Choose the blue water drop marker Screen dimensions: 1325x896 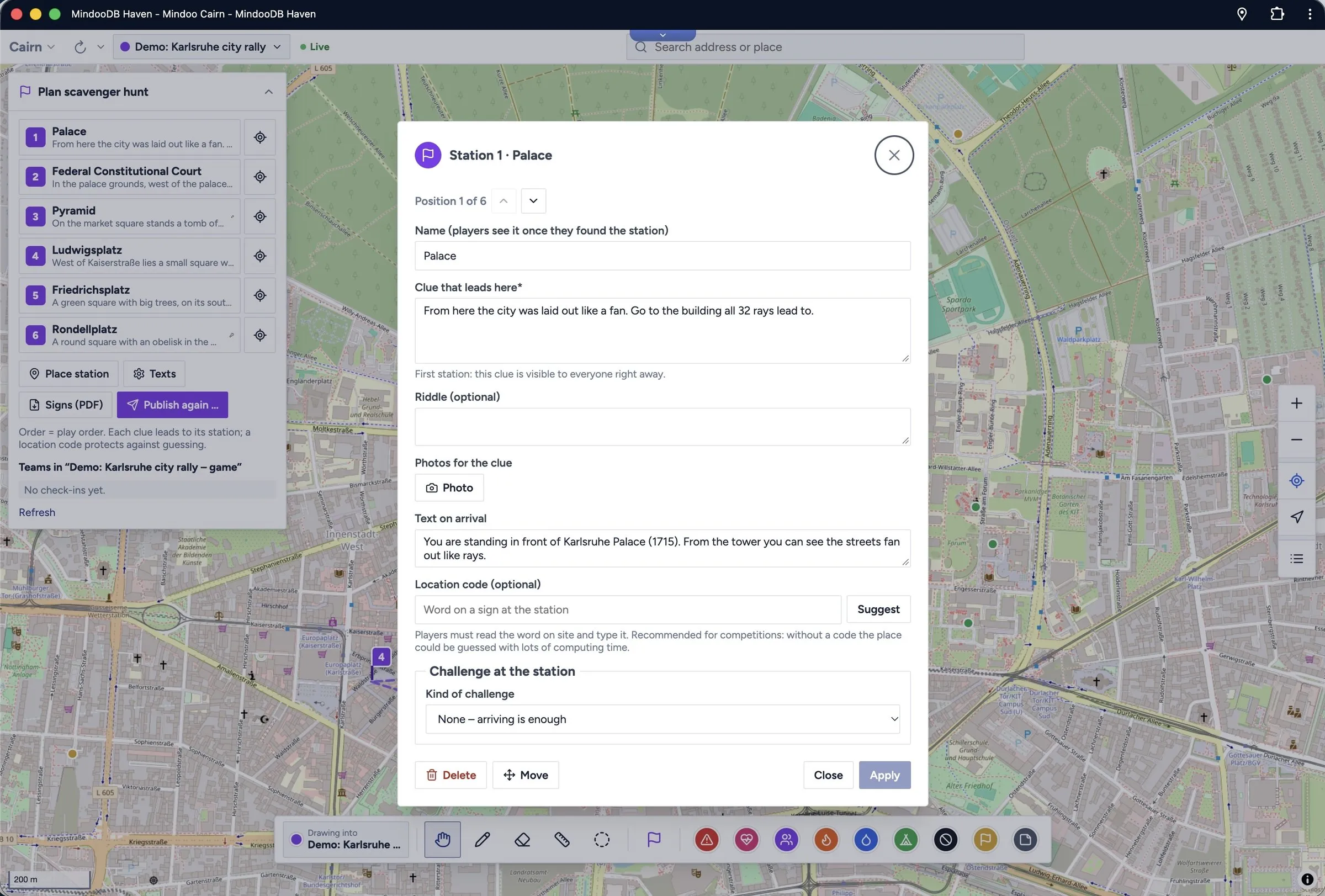pos(866,839)
